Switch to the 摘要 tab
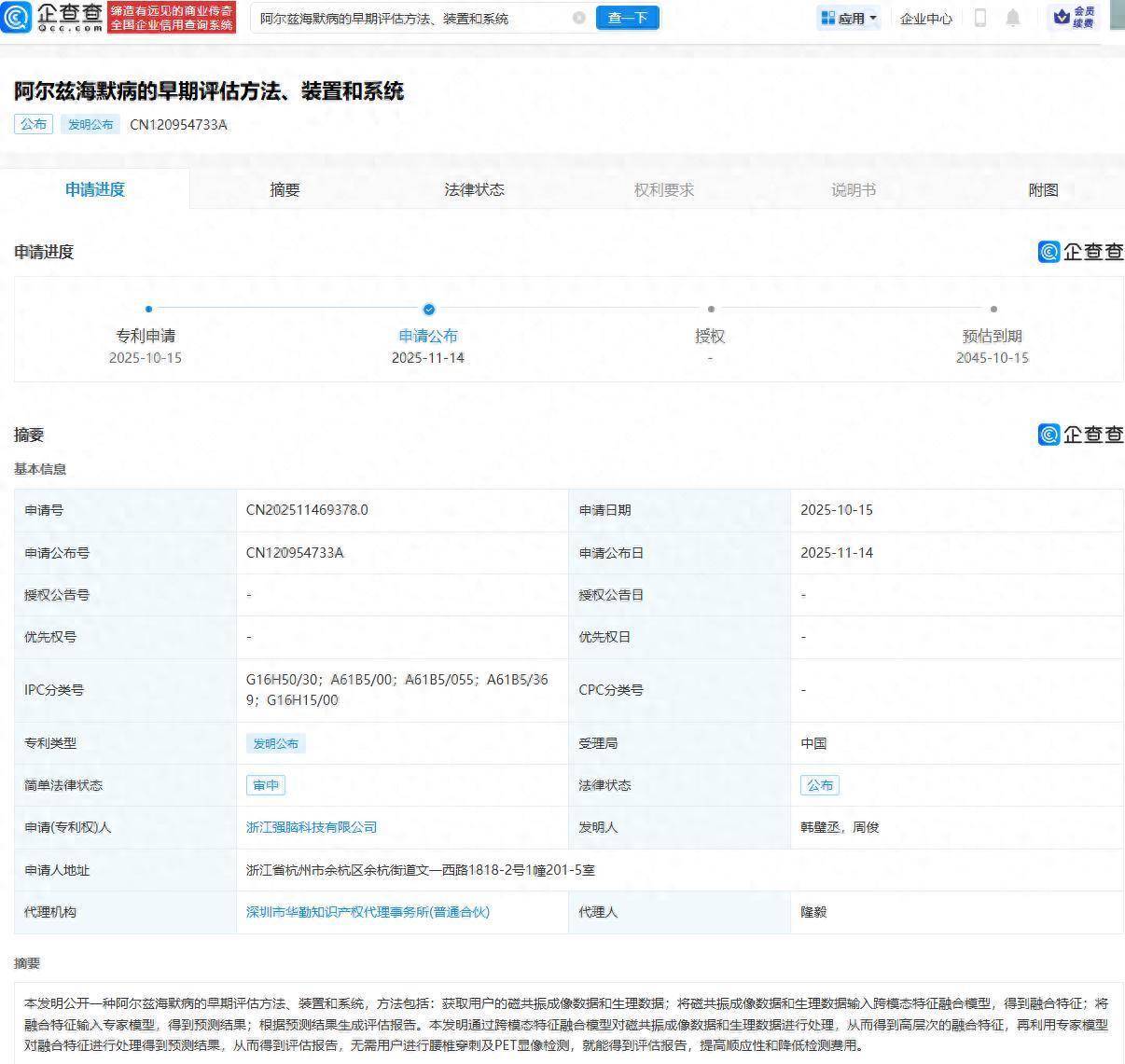The image size is (1125, 1064). point(284,189)
